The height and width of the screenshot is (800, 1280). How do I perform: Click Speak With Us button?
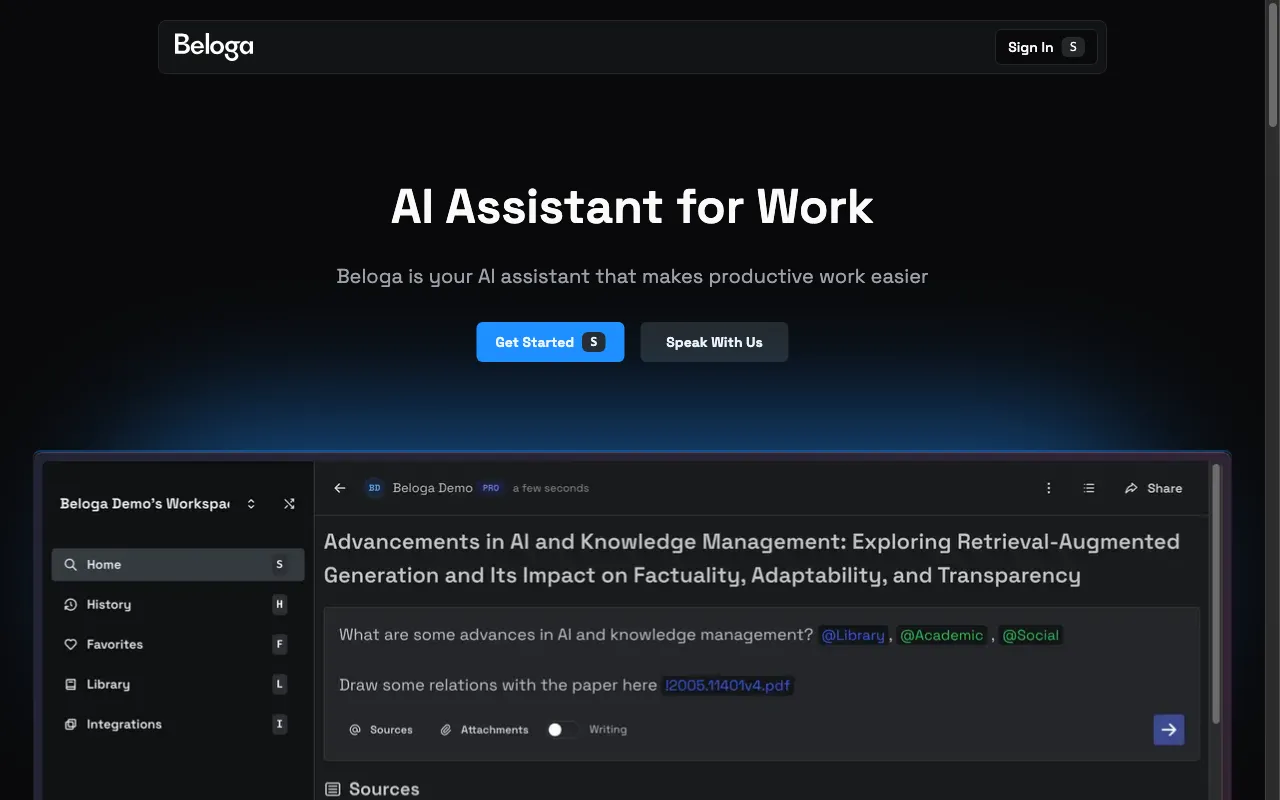tap(714, 342)
